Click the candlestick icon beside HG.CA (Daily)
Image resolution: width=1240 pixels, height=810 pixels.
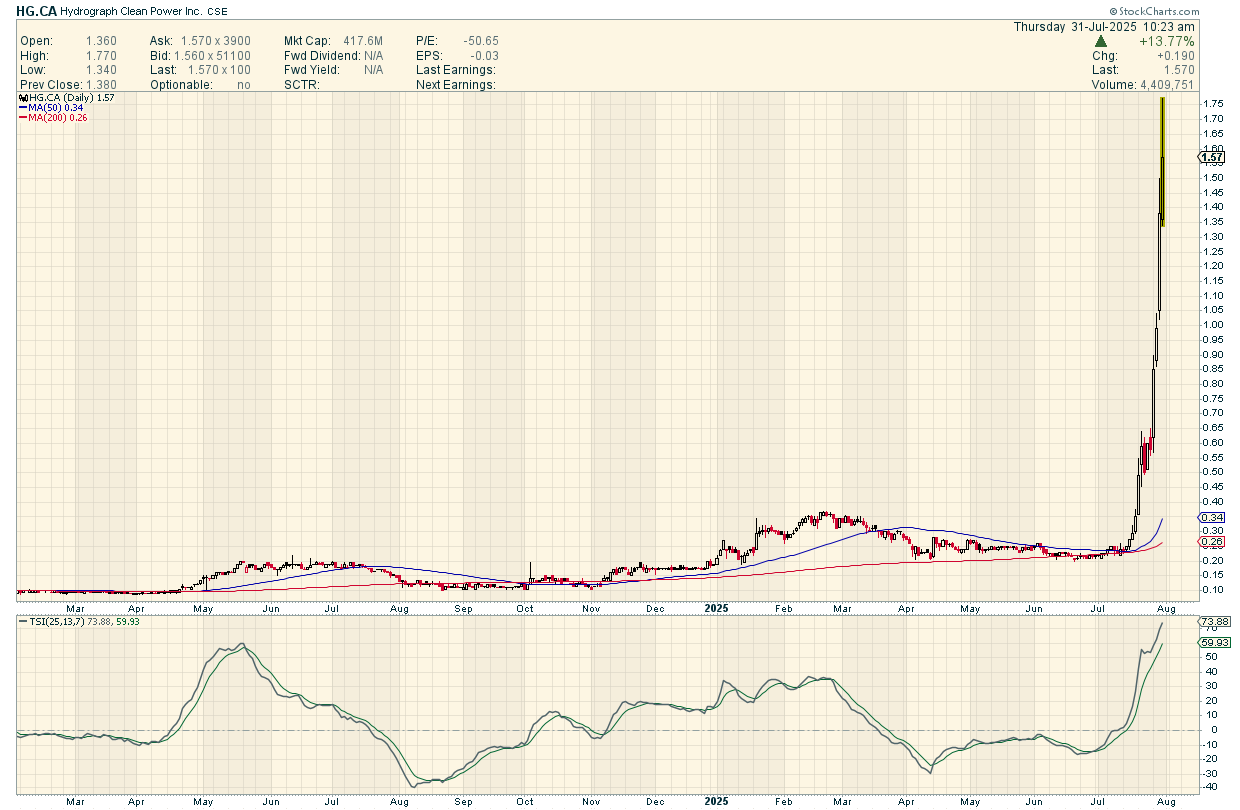[x=22, y=98]
